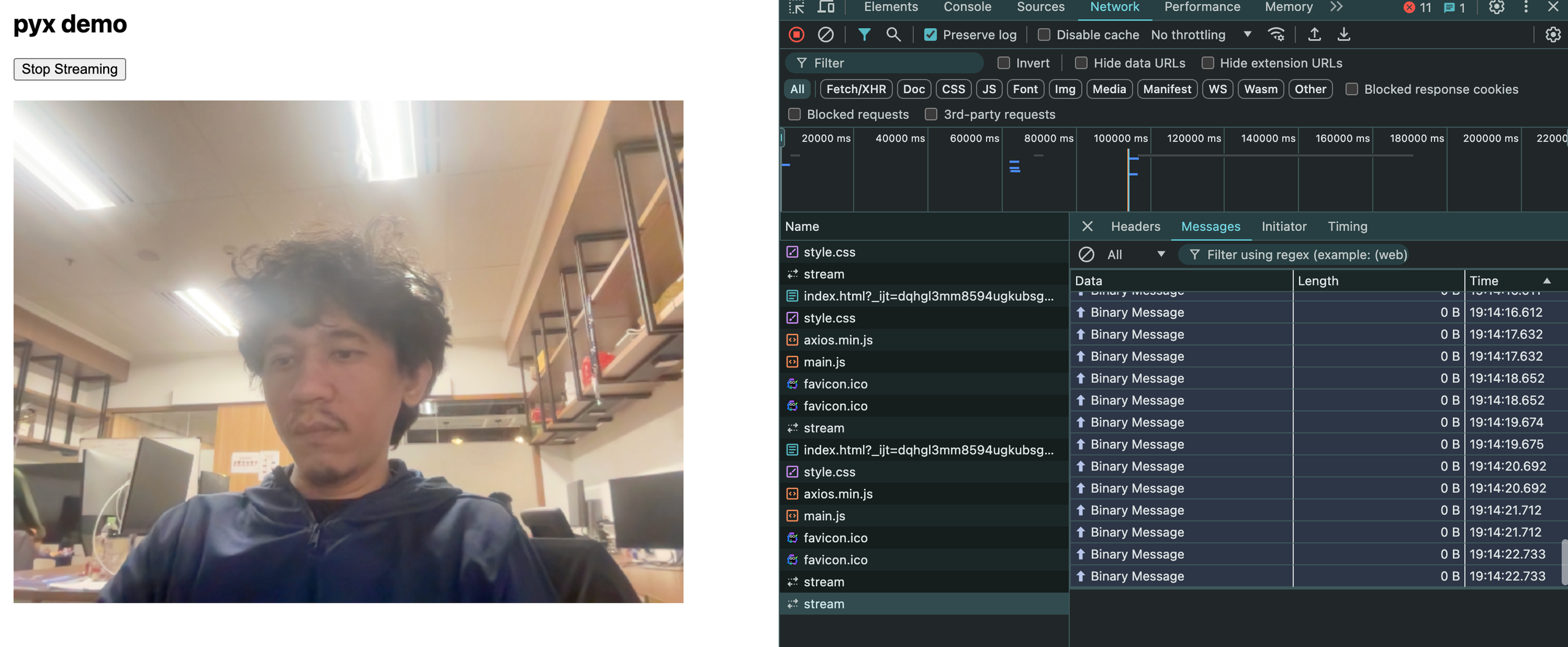This screenshot has width=1568, height=647.
Task: Uncheck the Preserve log checkbox
Action: 930,34
